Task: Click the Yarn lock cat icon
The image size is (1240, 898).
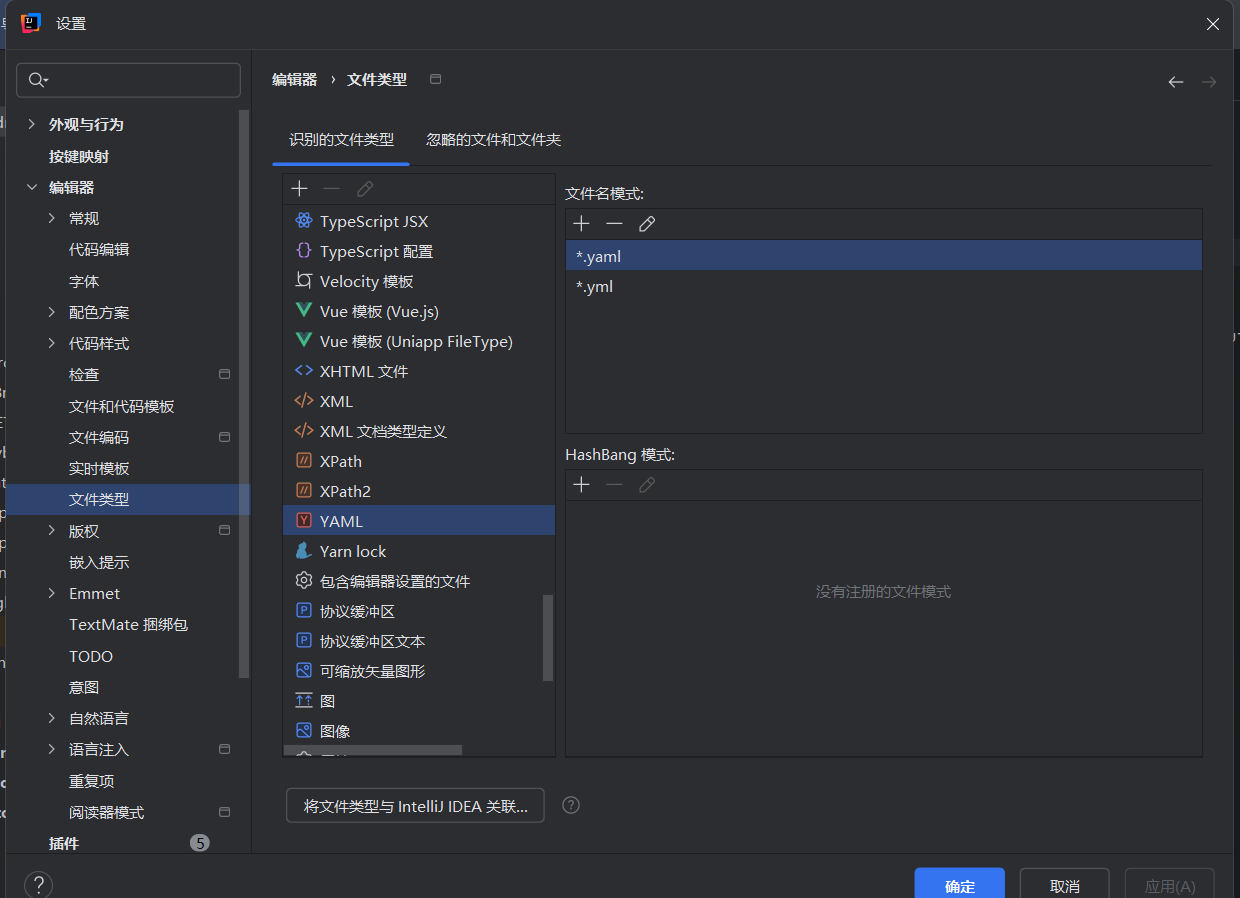Action: (x=304, y=551)
